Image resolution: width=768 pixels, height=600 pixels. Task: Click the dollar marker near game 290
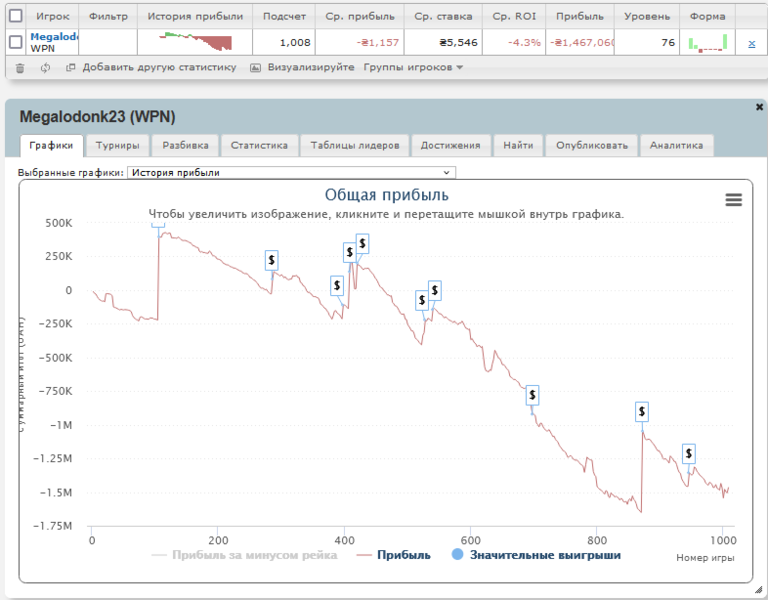point(272,260)
